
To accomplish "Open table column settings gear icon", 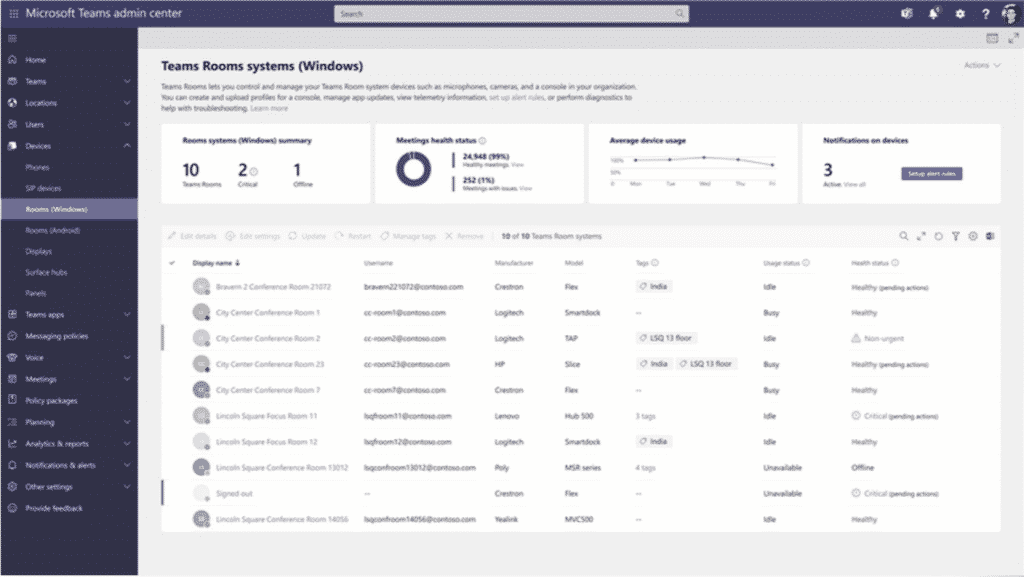I will point(973,237).
